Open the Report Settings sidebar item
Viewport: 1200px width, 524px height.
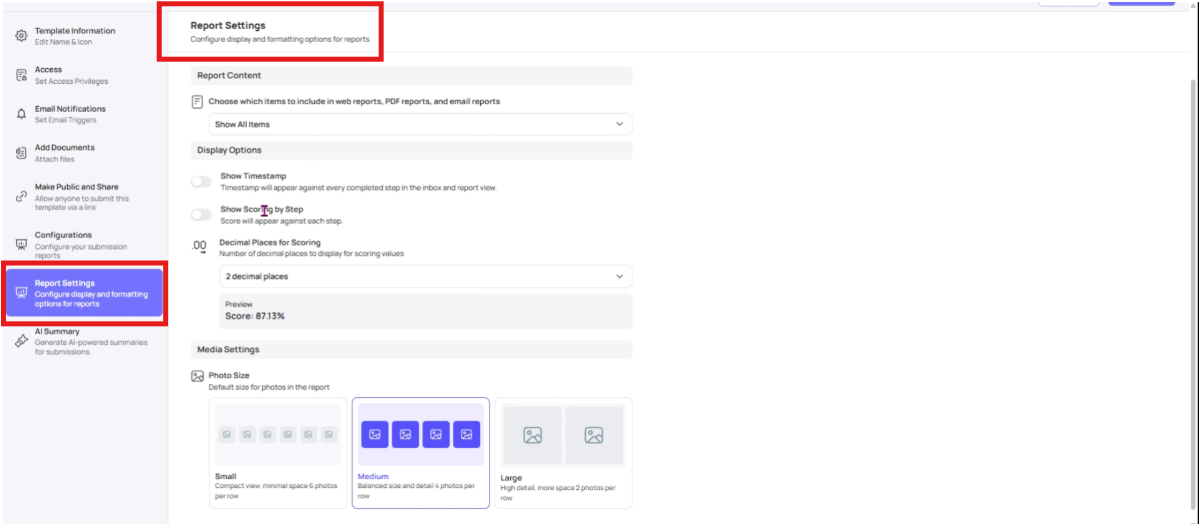84,293
